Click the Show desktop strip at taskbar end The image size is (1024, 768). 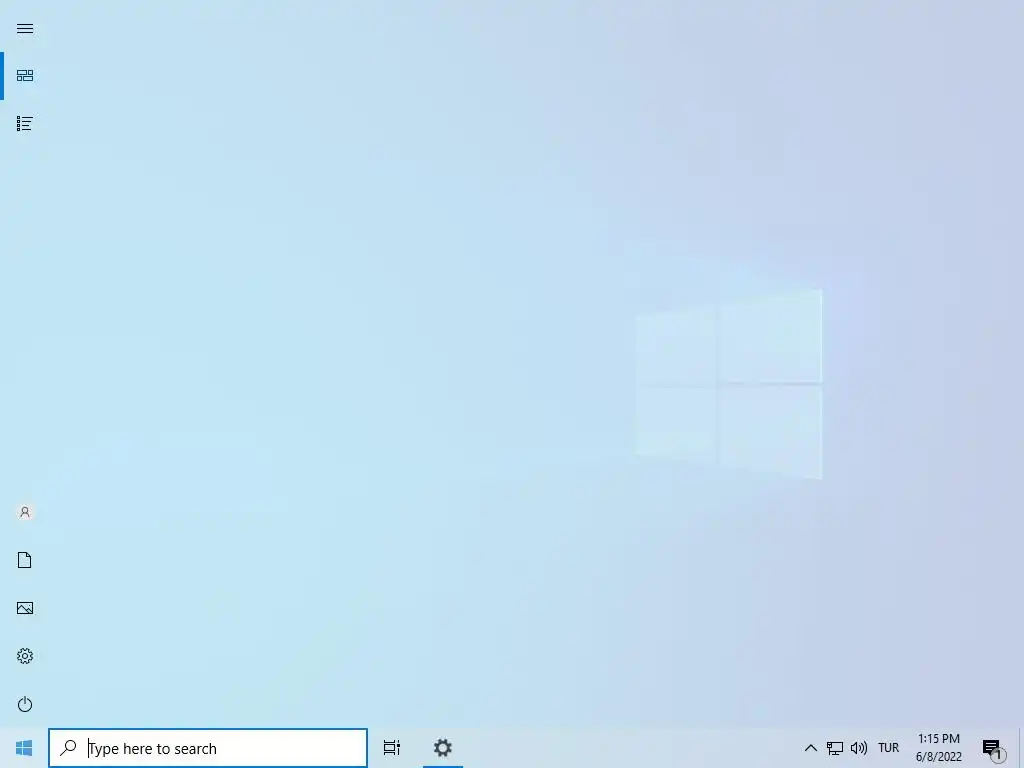1021,748
